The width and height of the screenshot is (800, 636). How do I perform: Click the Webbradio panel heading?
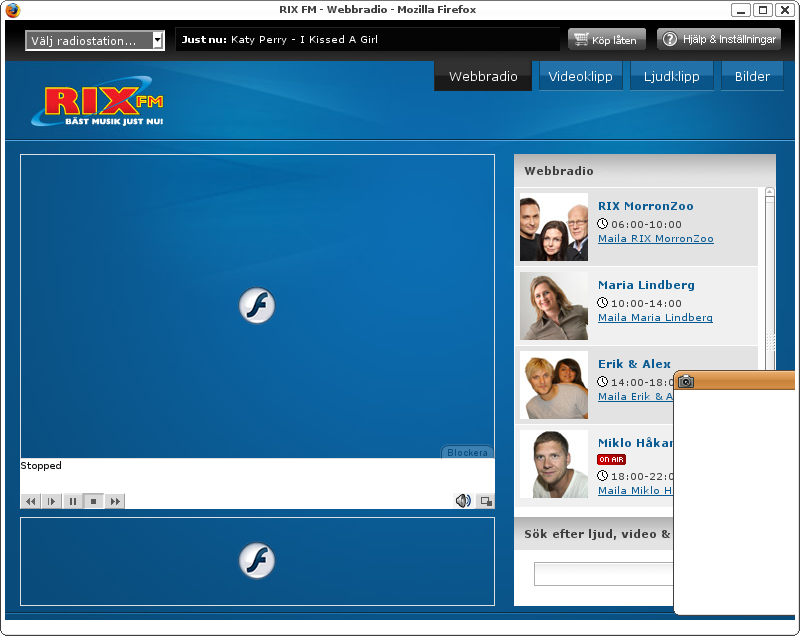point(559,171)
